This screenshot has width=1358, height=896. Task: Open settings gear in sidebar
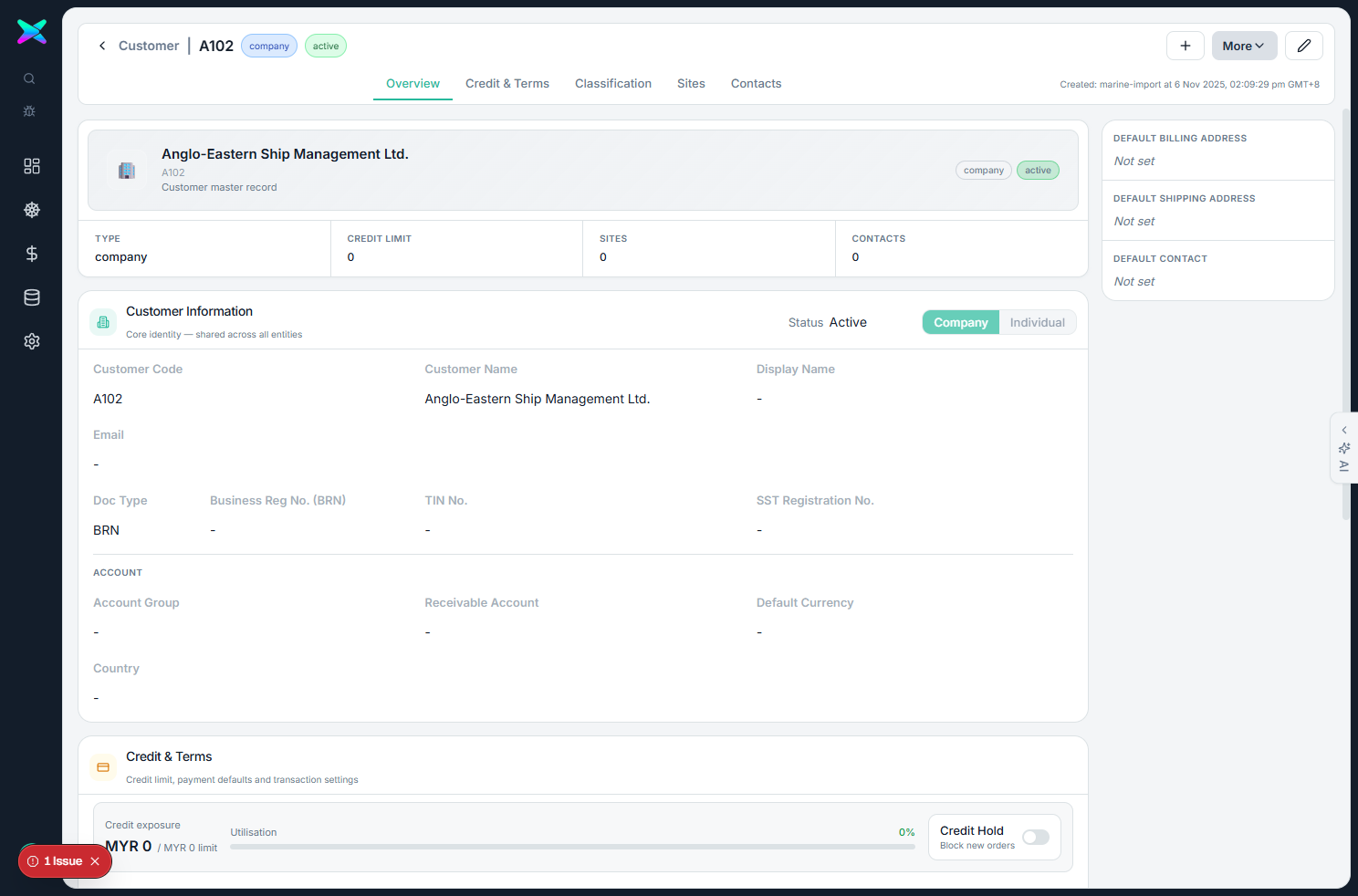[32, 341]
